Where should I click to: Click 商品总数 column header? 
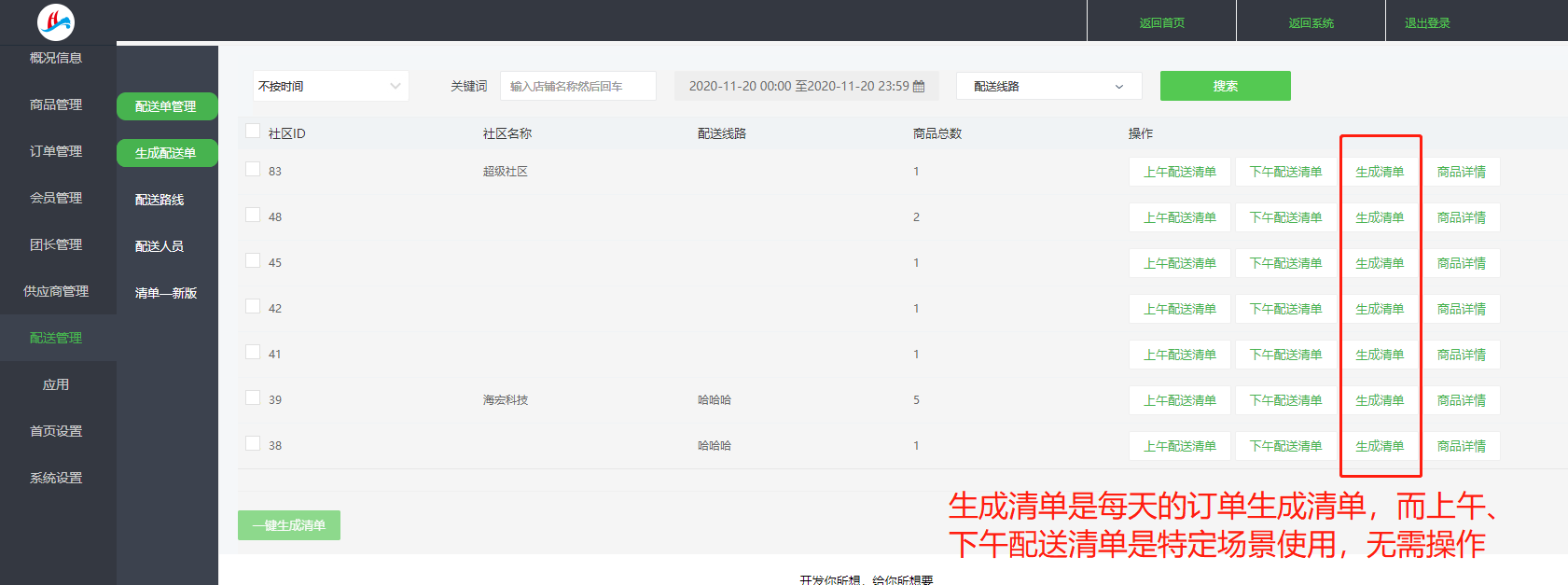(937, 133)
